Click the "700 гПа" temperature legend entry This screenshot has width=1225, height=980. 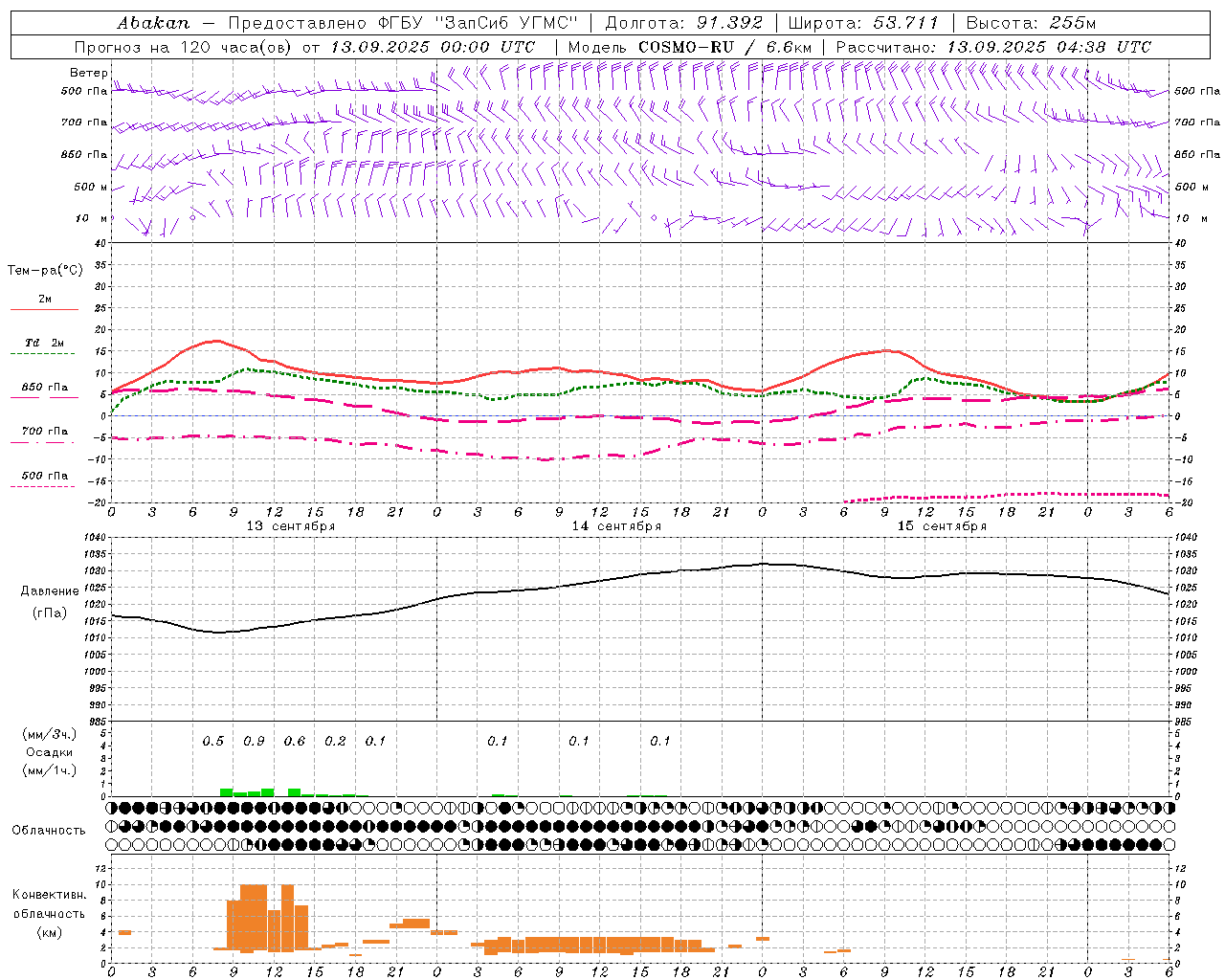45,431
